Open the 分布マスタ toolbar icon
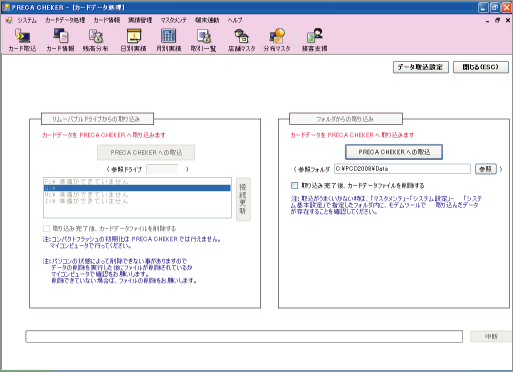The width and height of the screenshot is (513, 372). pos(277,40)
